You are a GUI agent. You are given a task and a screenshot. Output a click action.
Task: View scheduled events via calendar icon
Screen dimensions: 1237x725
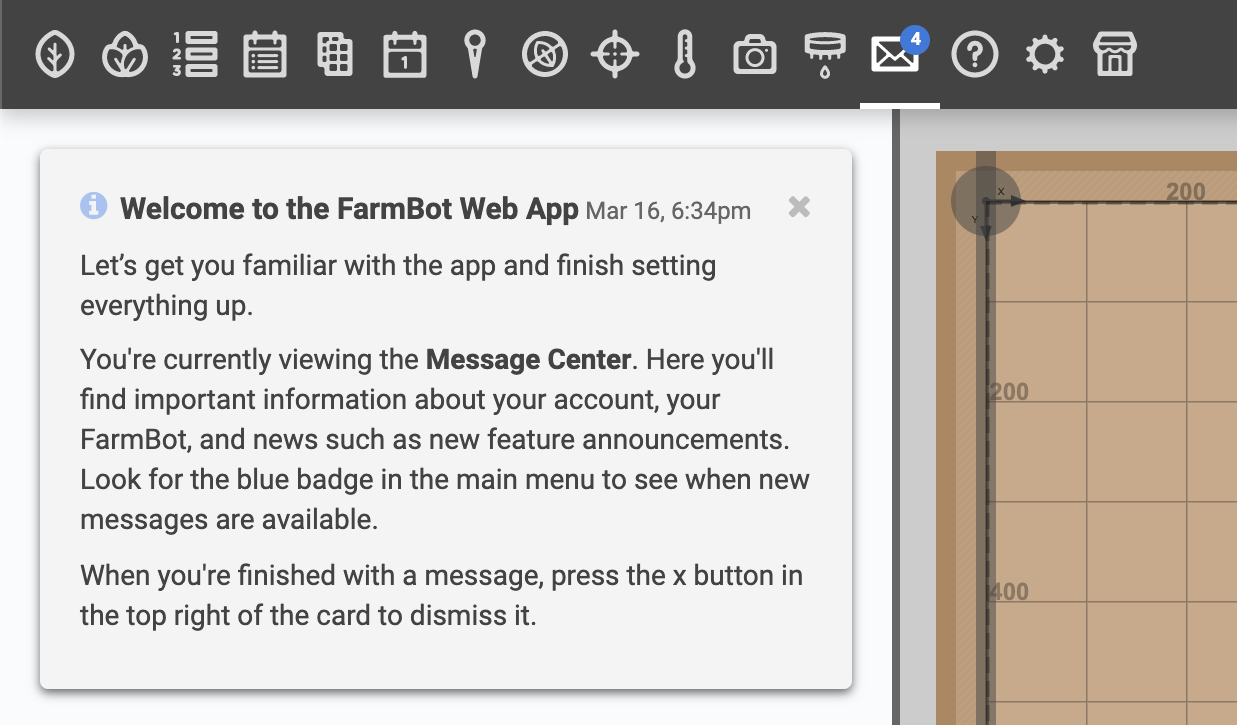point(405,55)
